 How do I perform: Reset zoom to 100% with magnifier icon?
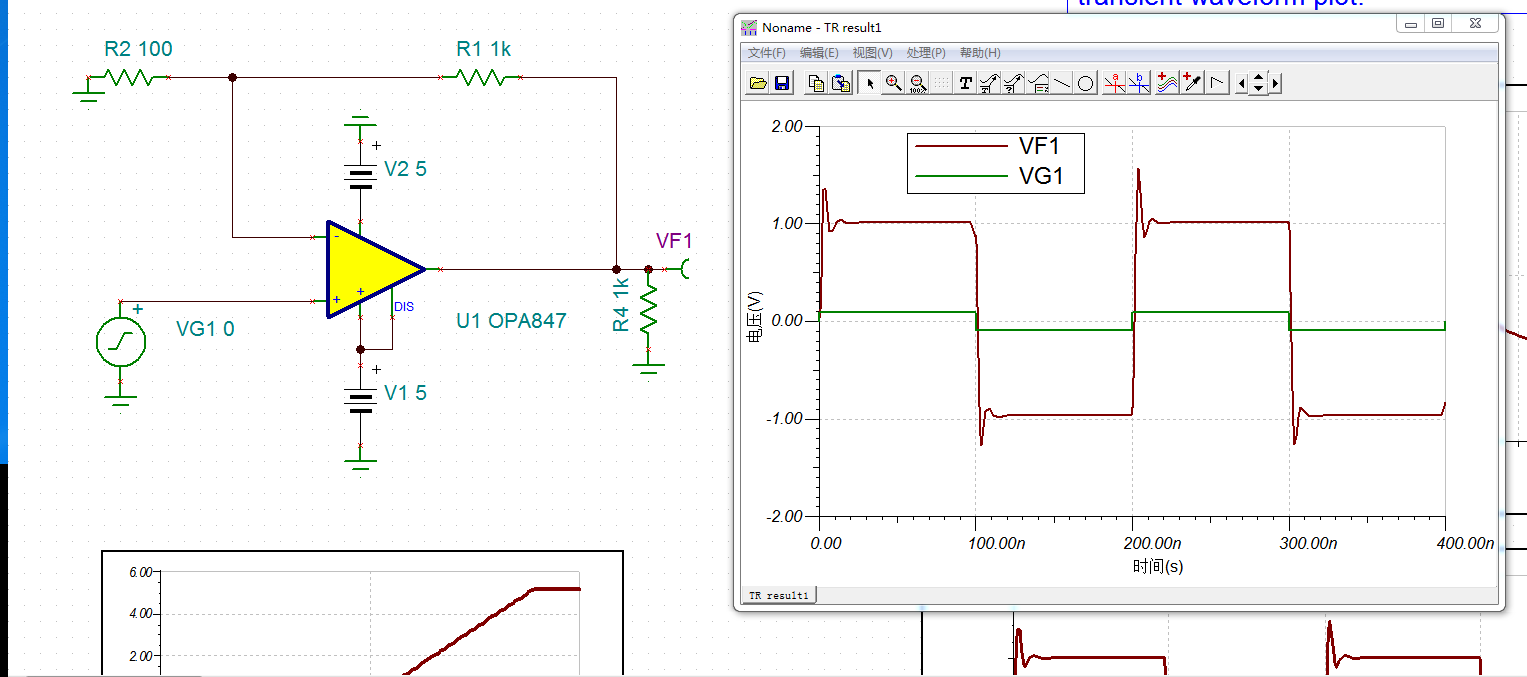click(918, 83)
